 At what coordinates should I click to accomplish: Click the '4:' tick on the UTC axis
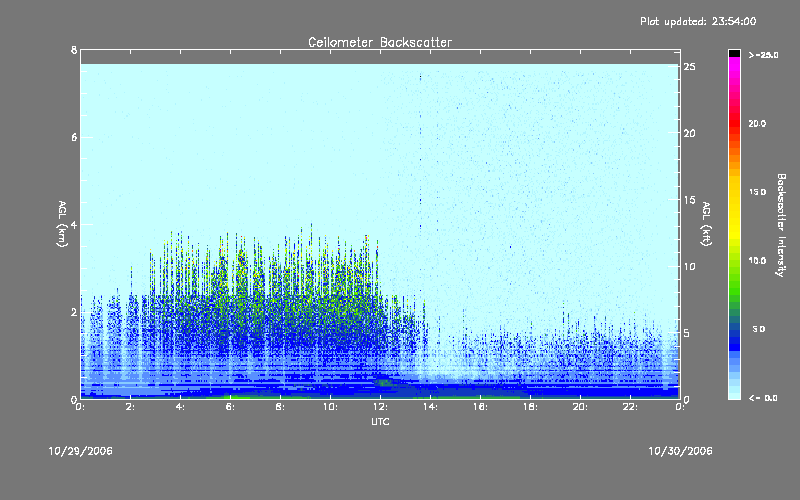(180, 407)
